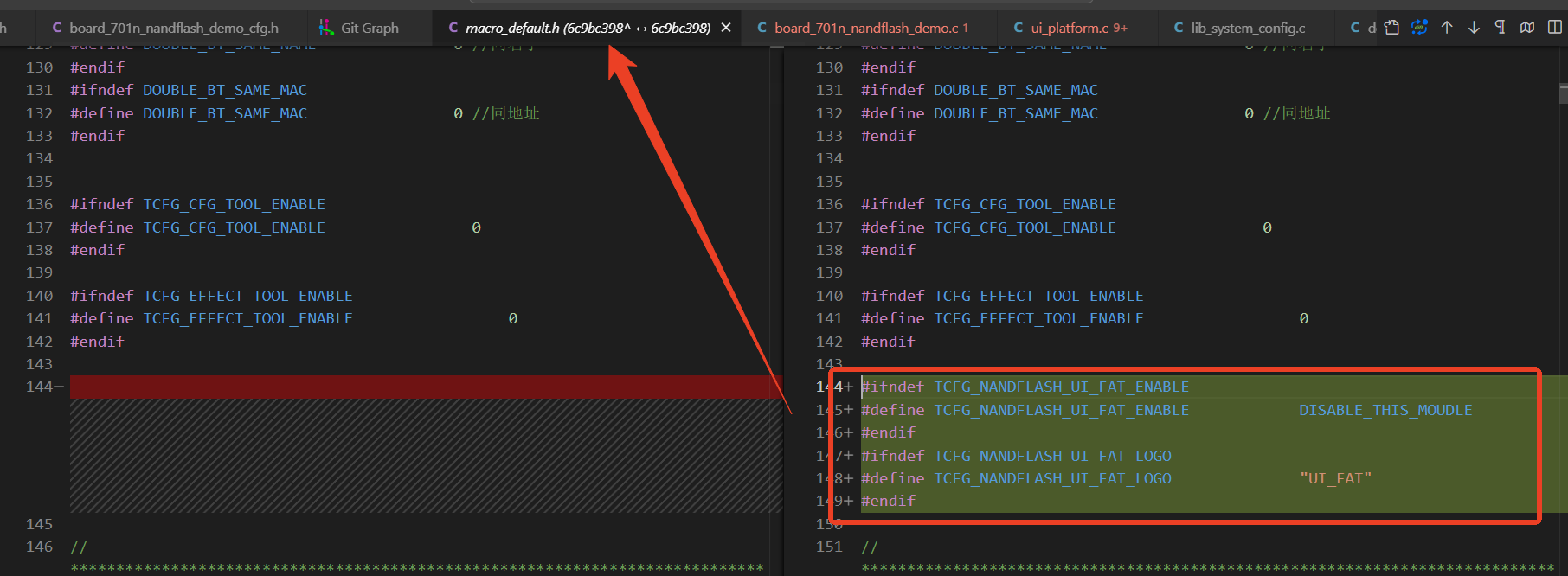Click the "UI_FAT" string literal
The width and height of the screenshot is (1568, 576).
coord(1335,478)
